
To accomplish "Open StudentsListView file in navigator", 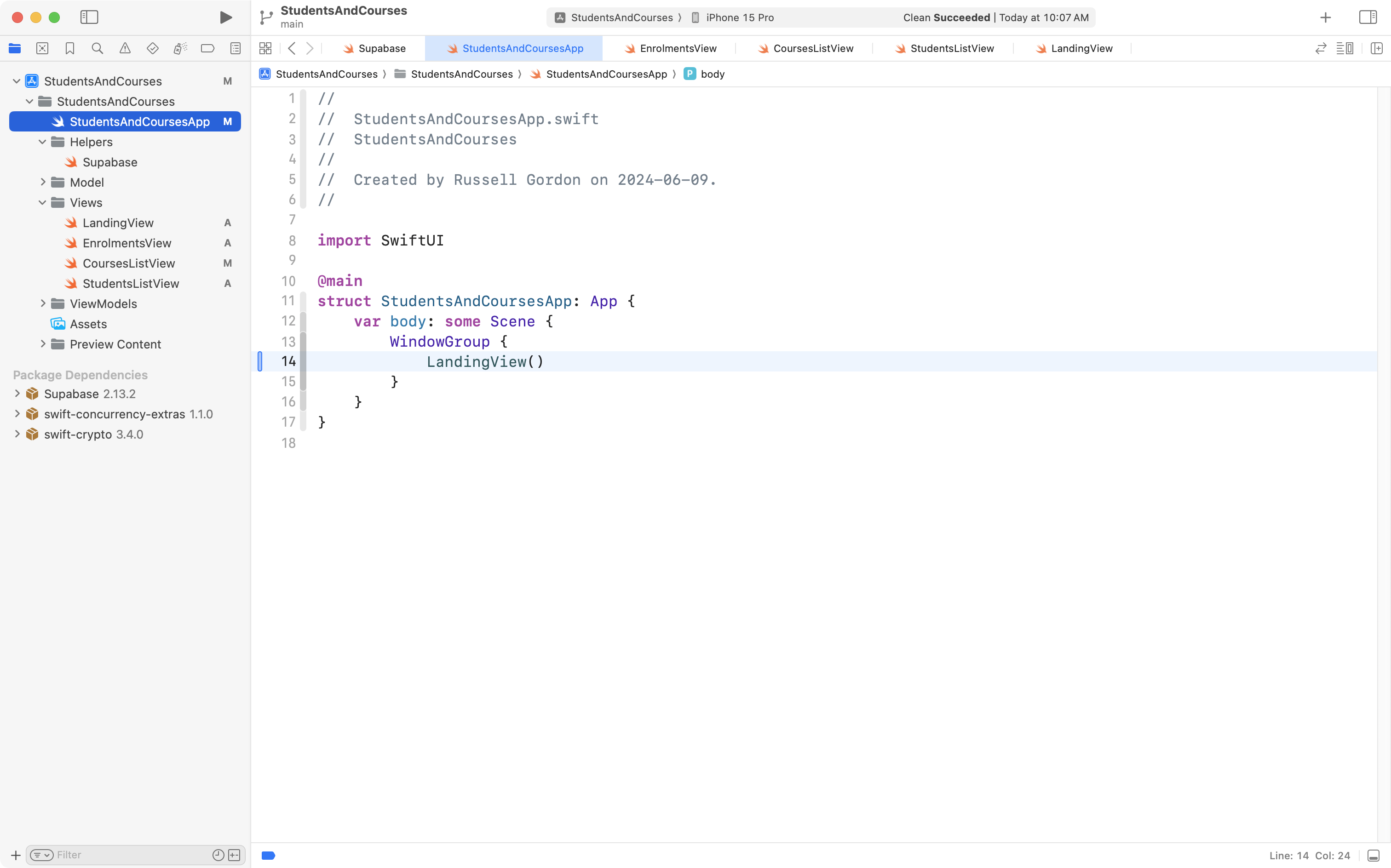I will pos(131,284).
